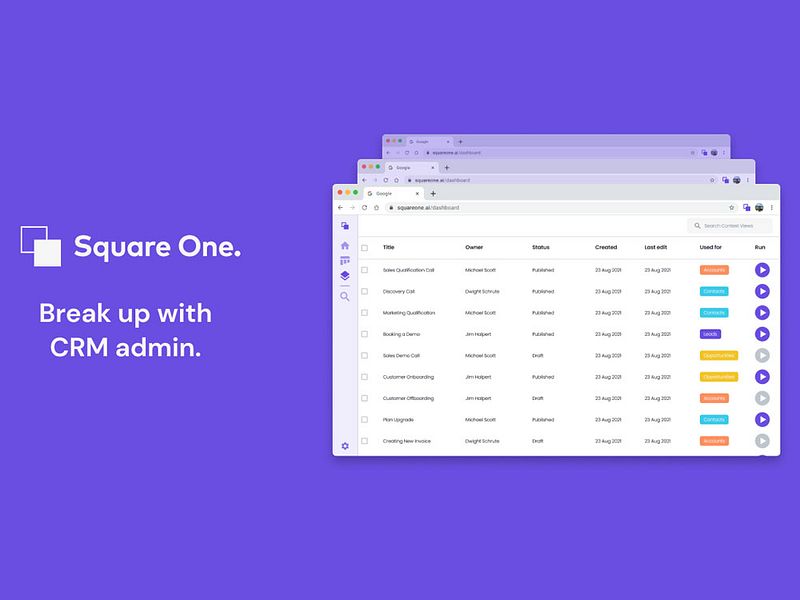Sort by the Last edit column header
Viewport: 800px width, 600px height.
(x=656, y=247)
